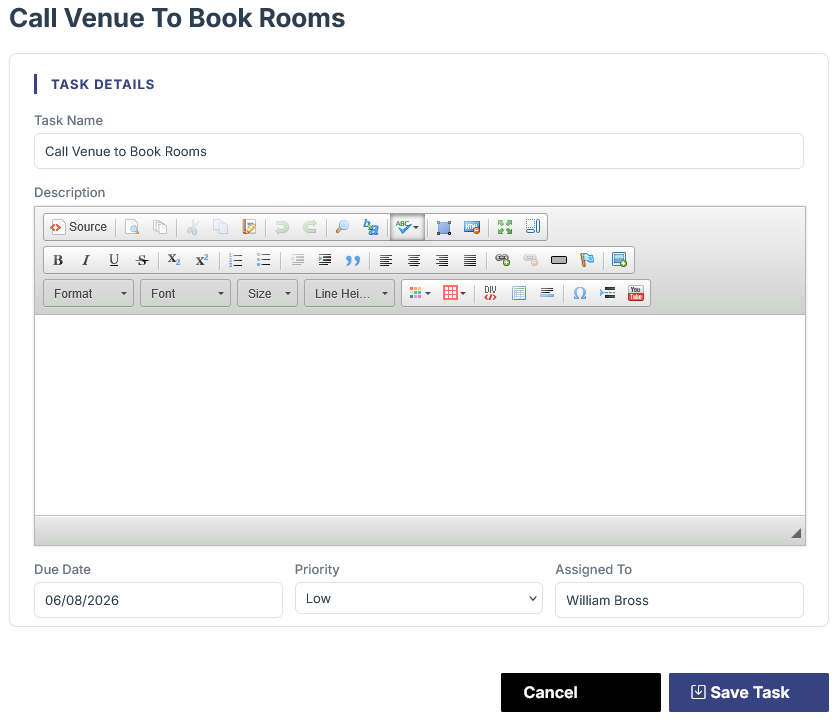Screen dimensions: 835x720
Task: Open the text color picker
Action: 420,293
